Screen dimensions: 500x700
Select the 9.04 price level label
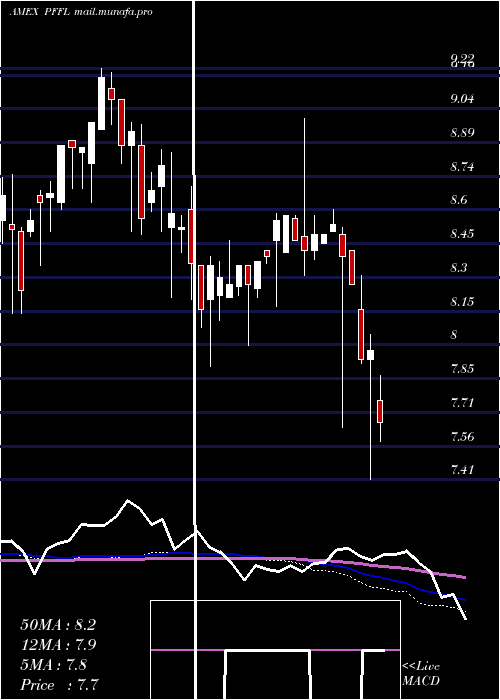[462, 98]
